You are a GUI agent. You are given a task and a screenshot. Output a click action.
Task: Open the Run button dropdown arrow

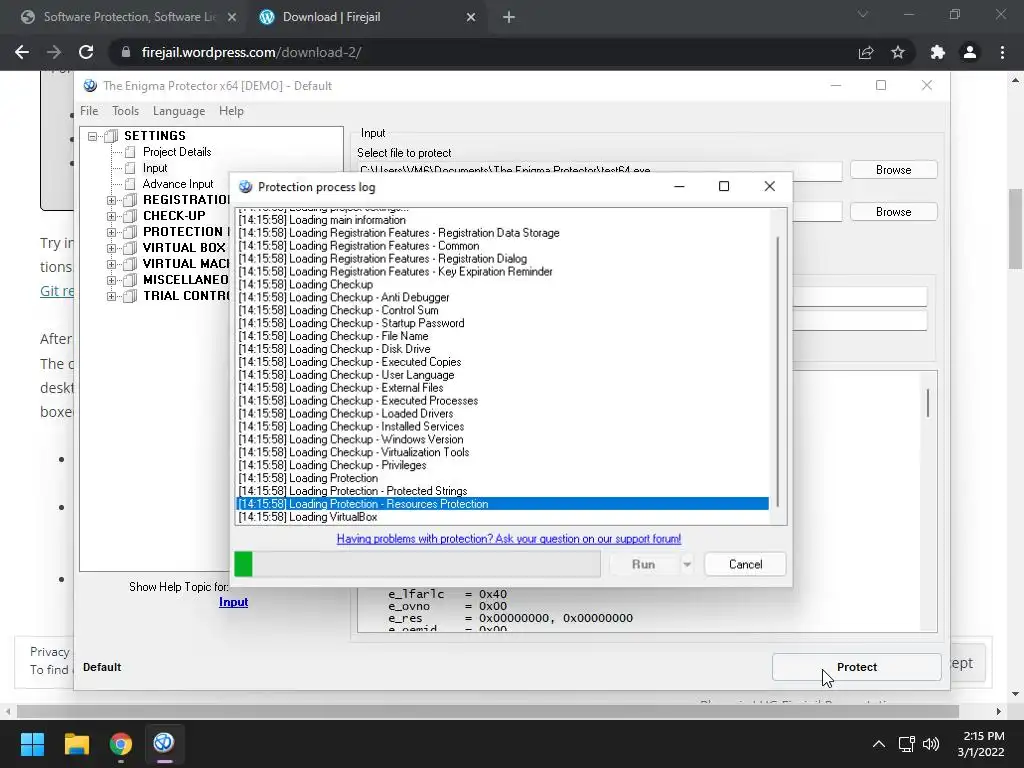click(687, 564)
